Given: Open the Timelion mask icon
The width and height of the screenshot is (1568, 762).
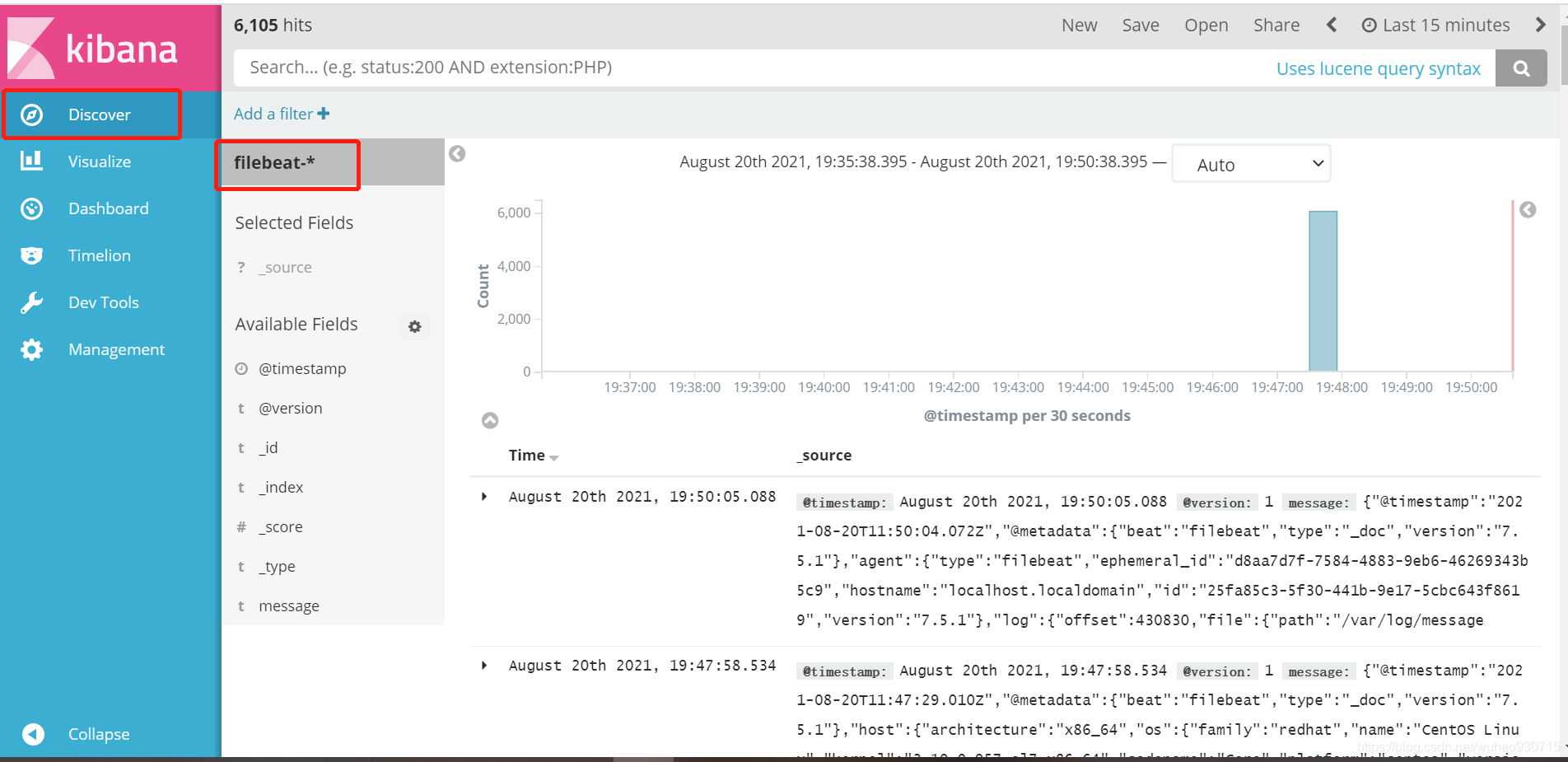Looking at the screenshot, I should click(31, 255).
